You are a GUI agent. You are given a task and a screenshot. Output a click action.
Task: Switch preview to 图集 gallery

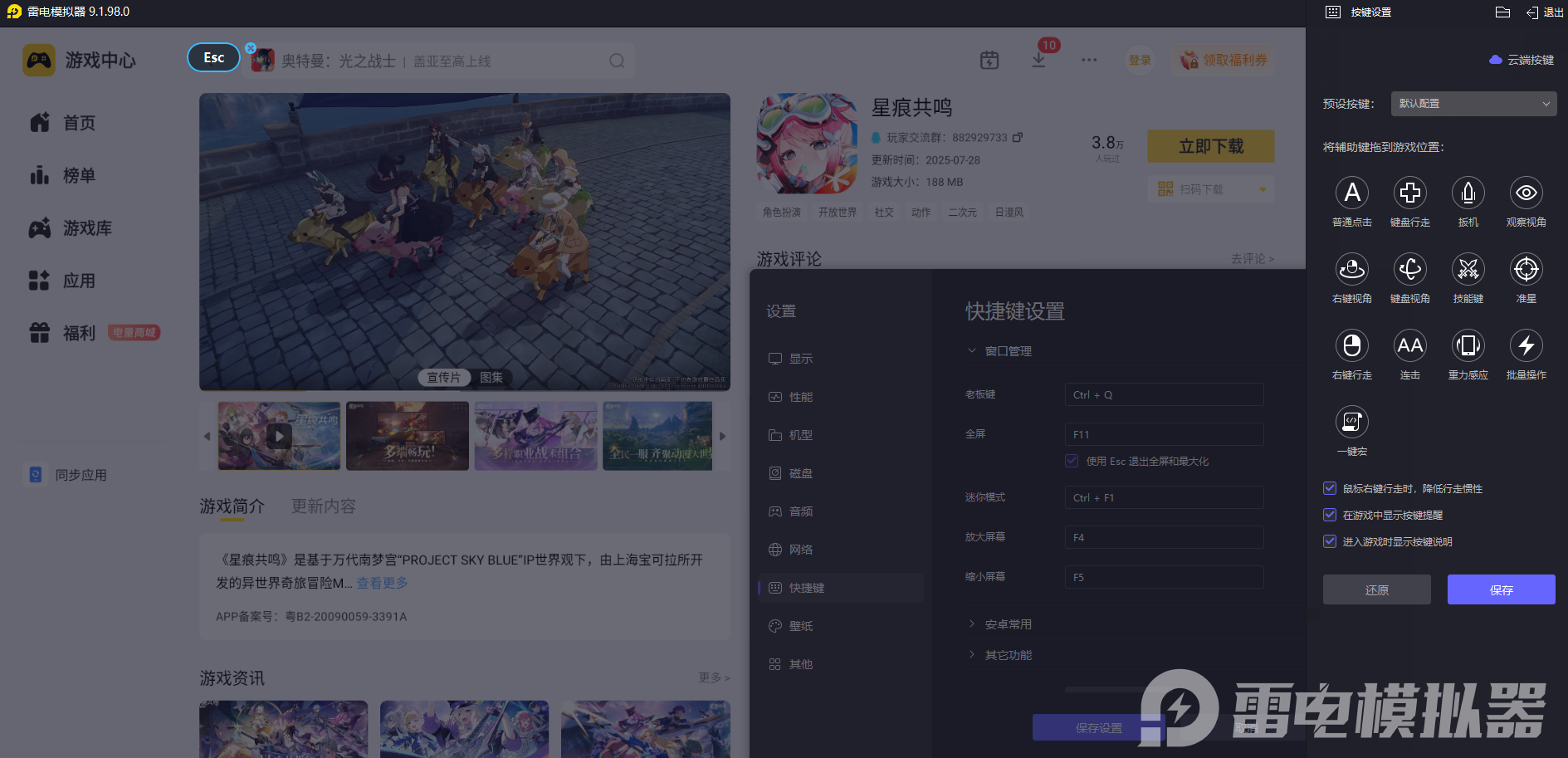(x=491, y=378)
